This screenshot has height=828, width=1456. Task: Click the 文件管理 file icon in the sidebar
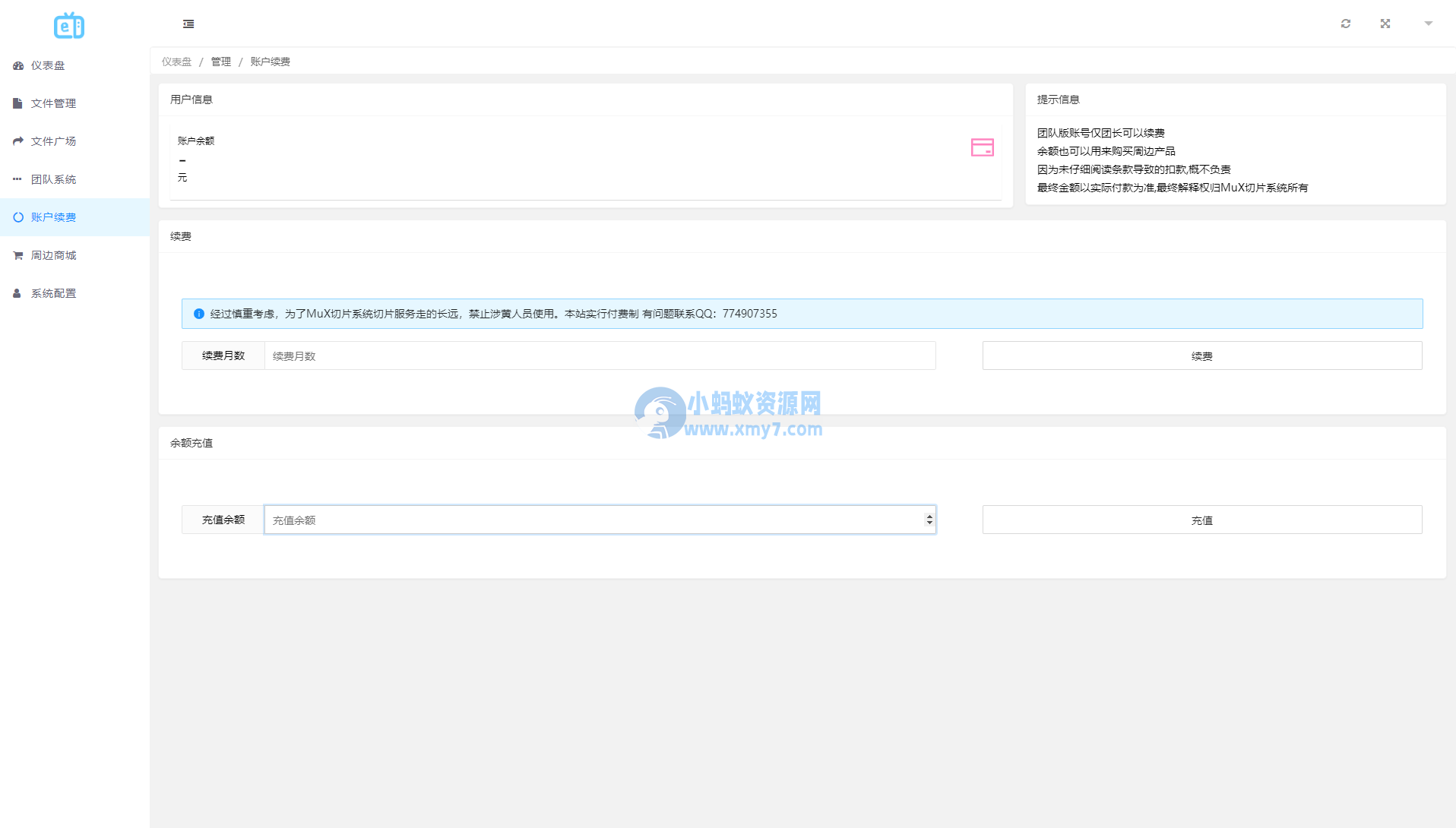[17, 103]
